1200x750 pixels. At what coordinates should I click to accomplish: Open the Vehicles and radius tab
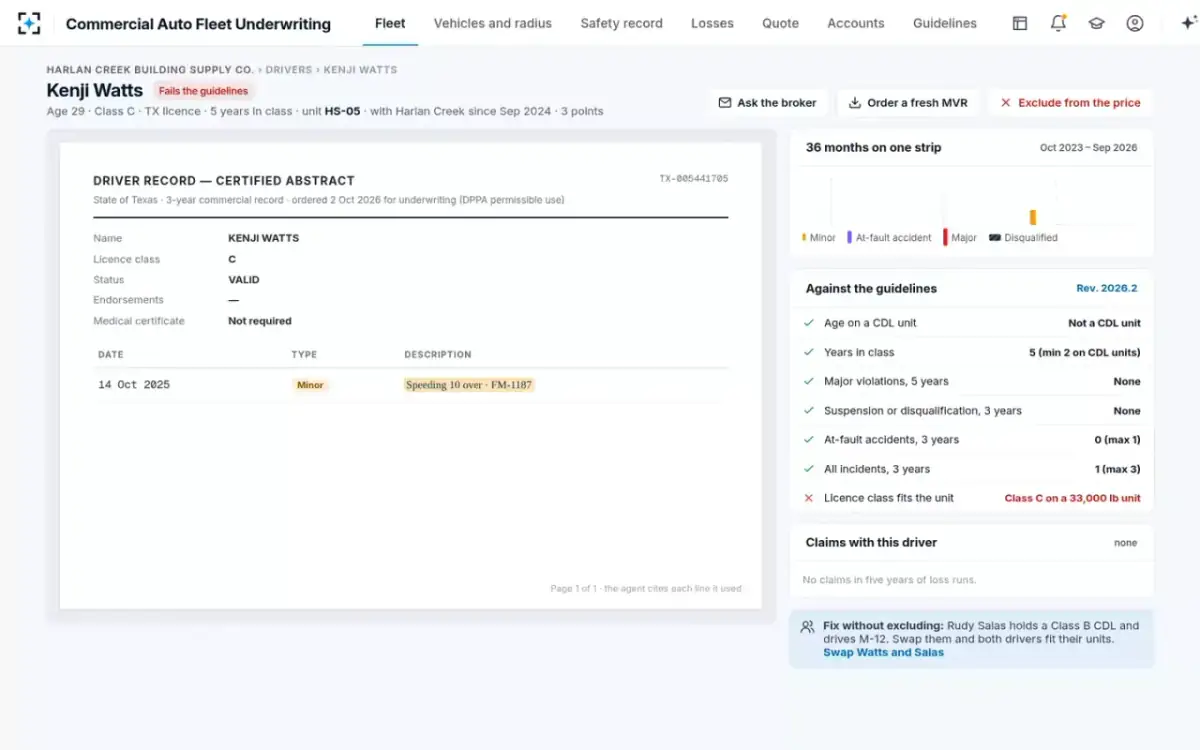(493, 23)
